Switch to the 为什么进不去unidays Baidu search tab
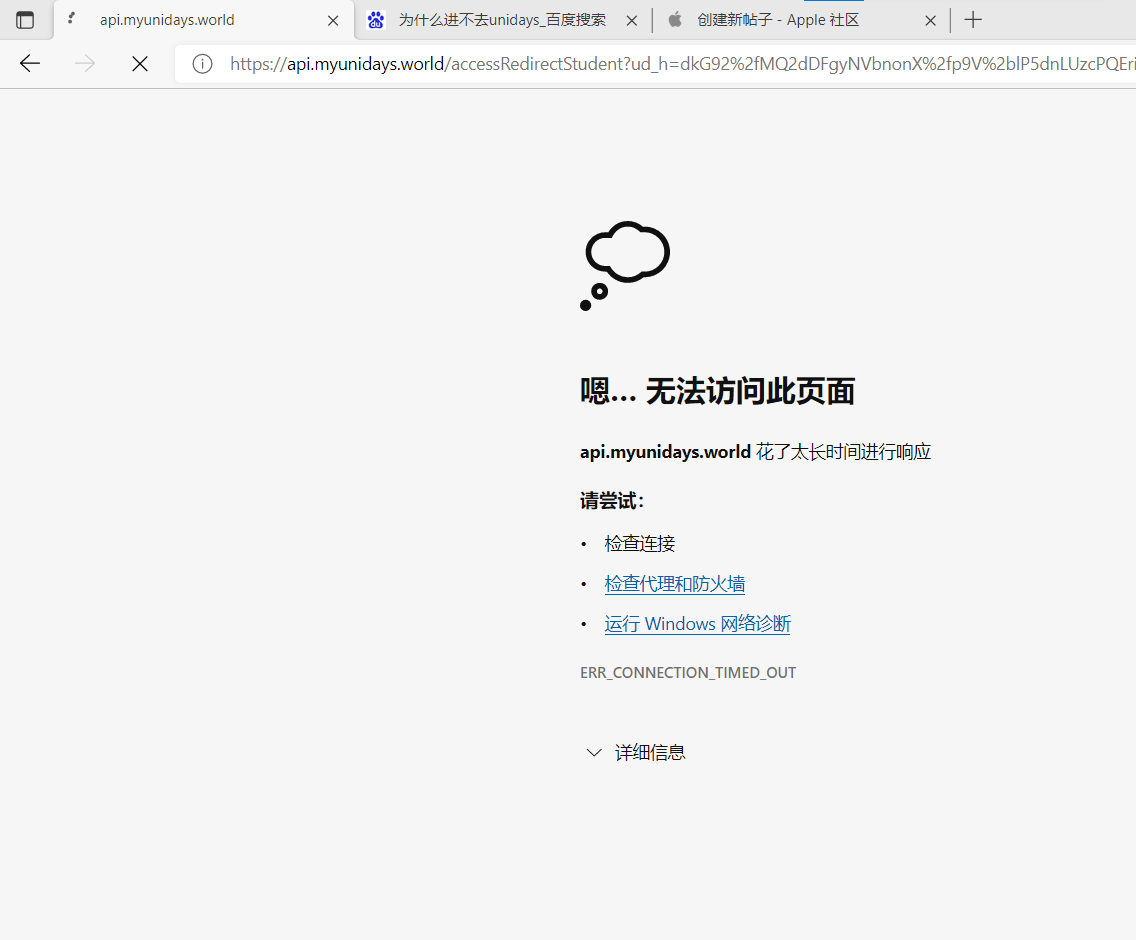This screenshot has width=1136, height=940. [x=502, y=20]
